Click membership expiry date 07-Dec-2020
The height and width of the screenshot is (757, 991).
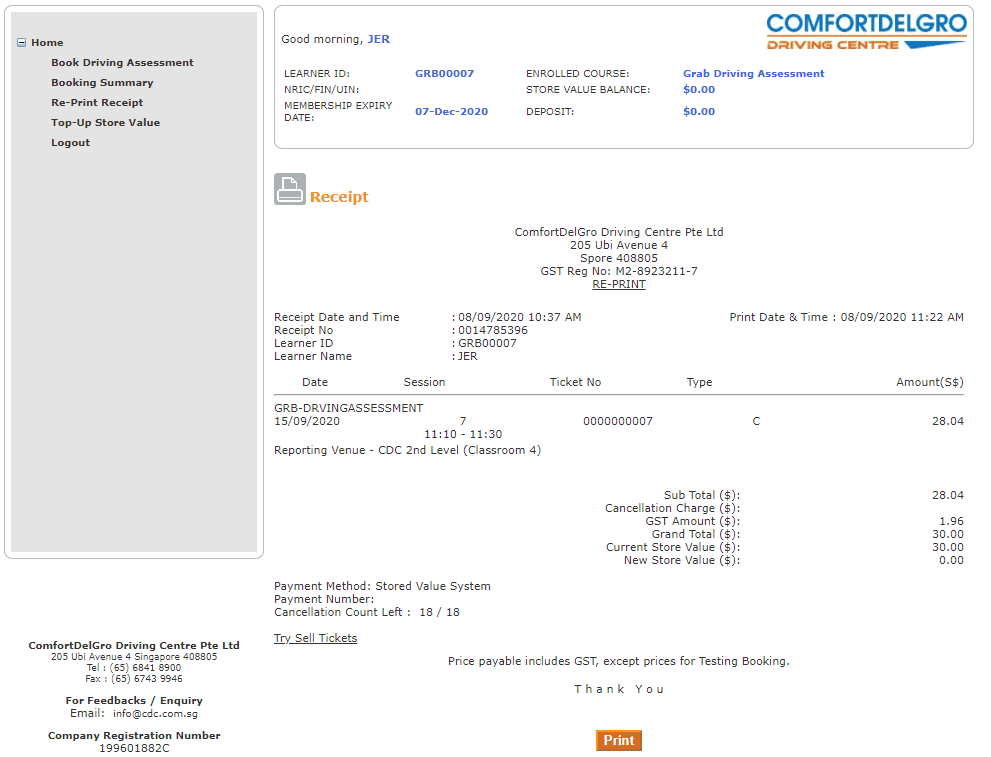(x=451, y=111)
